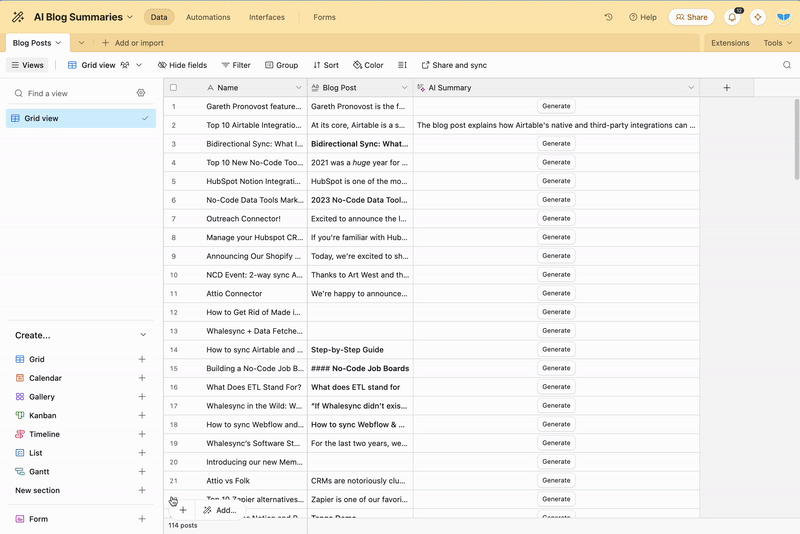Add a New section with its plus icon
800x534 pixels.
click(142, 490)
